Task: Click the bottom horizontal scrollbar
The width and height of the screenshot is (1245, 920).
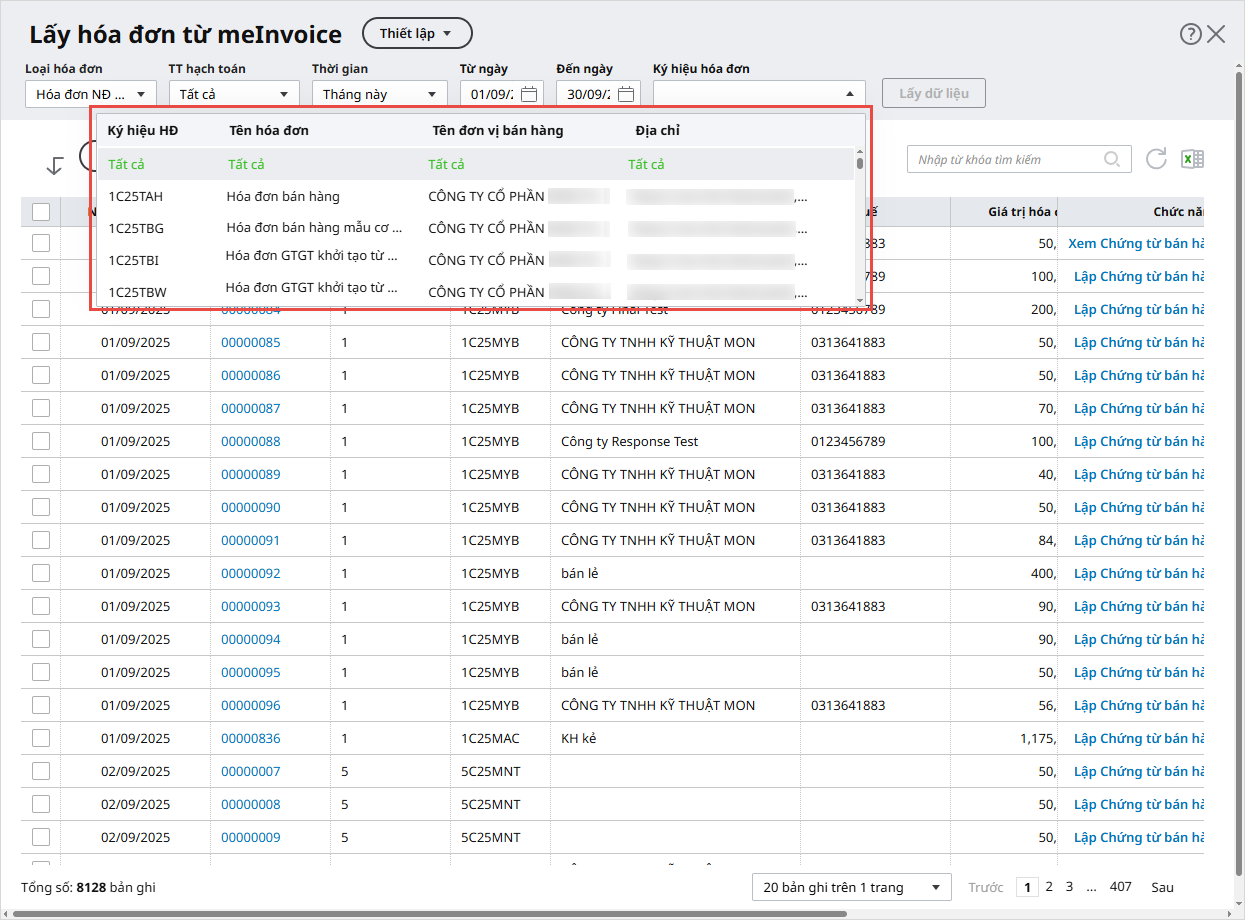Action: click(430, 913)
